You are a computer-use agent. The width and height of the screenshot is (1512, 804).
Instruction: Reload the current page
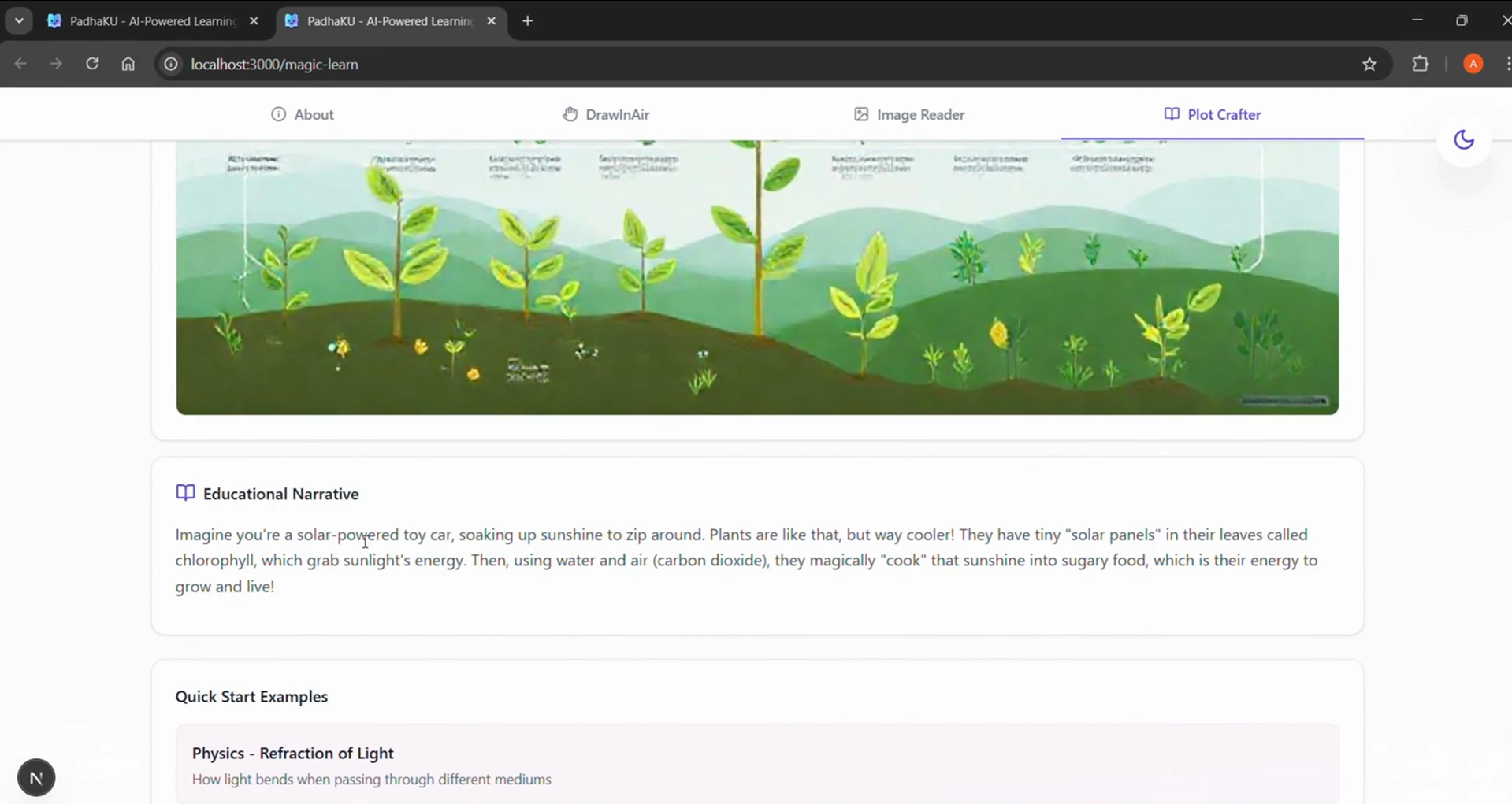pyautogui.click(x=92, y=64)
